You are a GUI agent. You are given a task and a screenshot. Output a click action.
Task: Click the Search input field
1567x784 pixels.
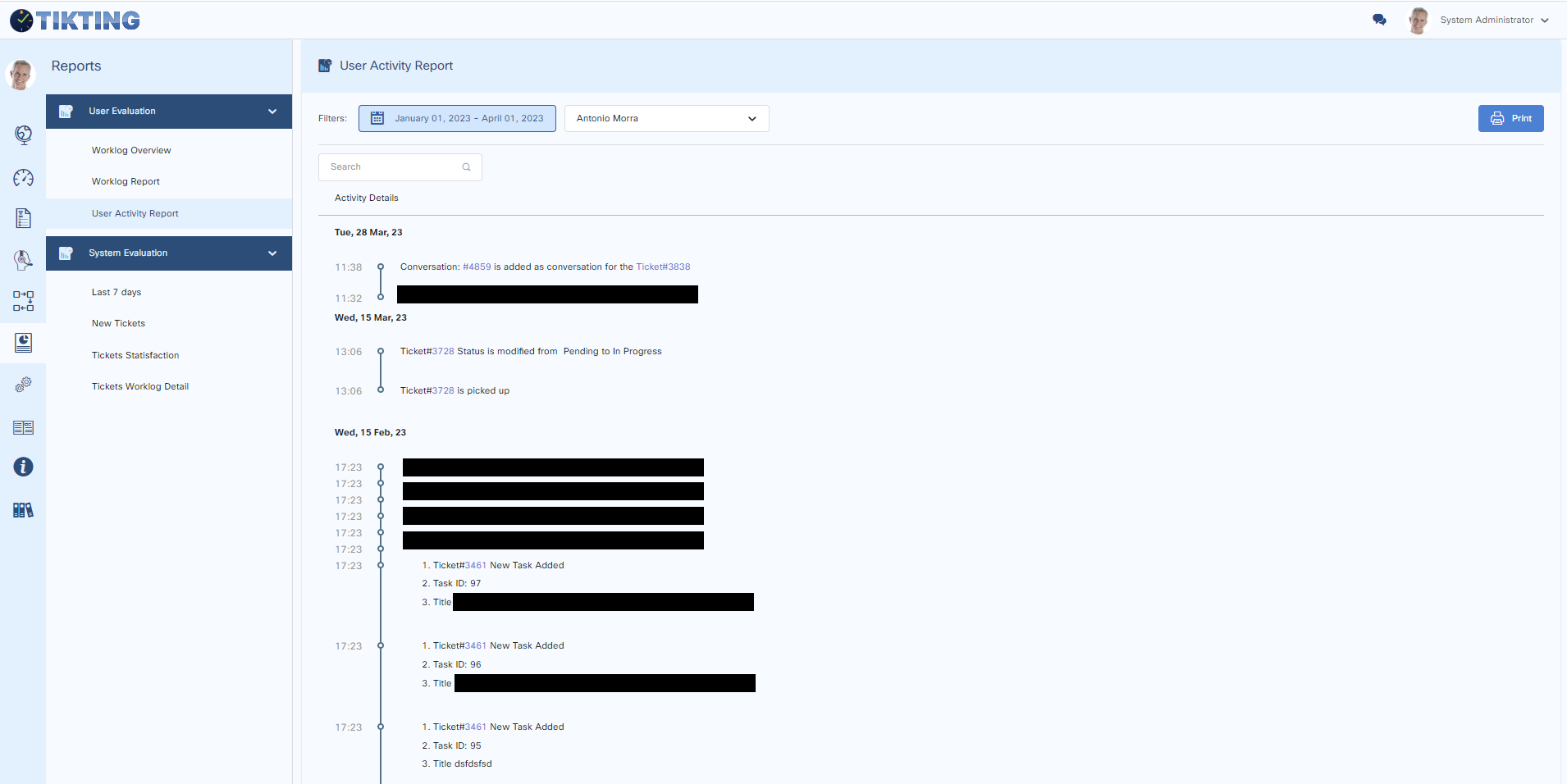coord(395,167)
